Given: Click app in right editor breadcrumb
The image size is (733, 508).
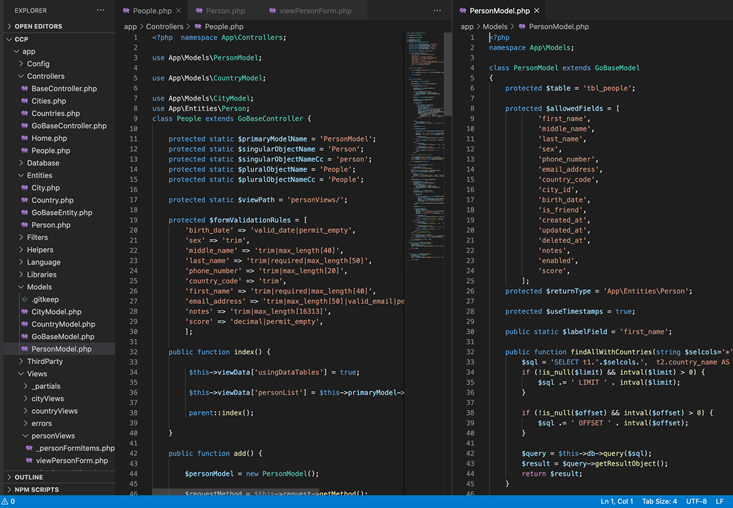Looking at the screenshot, I should (x=467, y=27).
